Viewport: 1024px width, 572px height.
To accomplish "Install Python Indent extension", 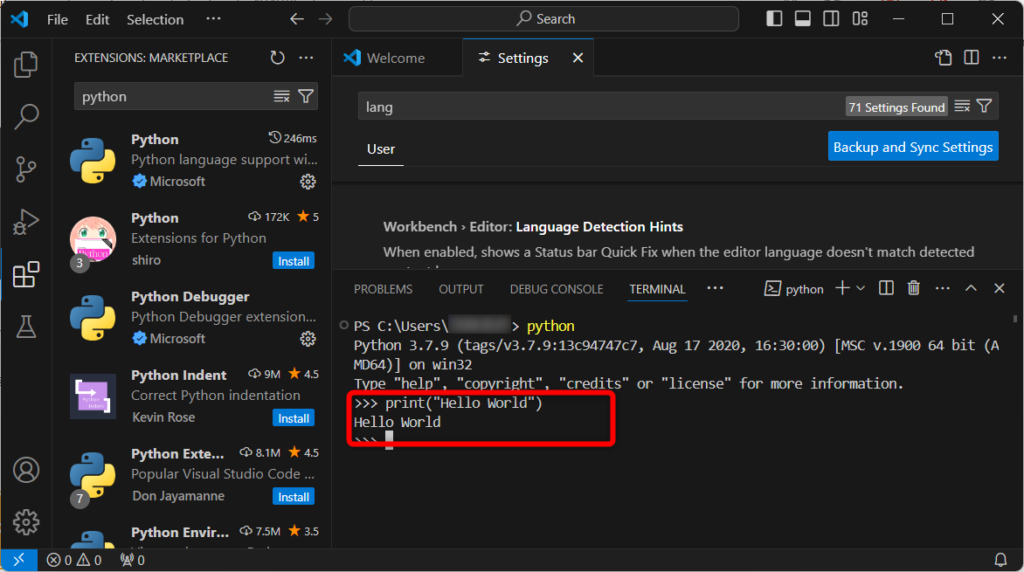I will pos(293,419).
